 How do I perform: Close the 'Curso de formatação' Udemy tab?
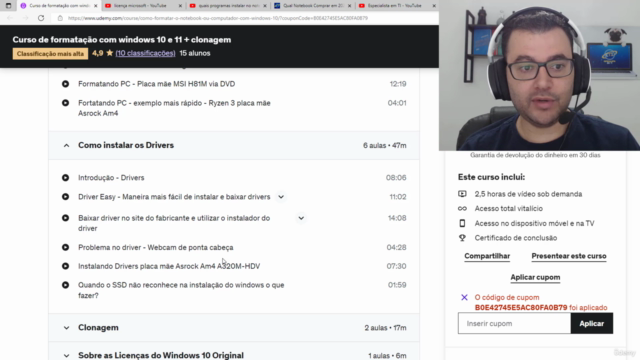click(x=96, y=6)
